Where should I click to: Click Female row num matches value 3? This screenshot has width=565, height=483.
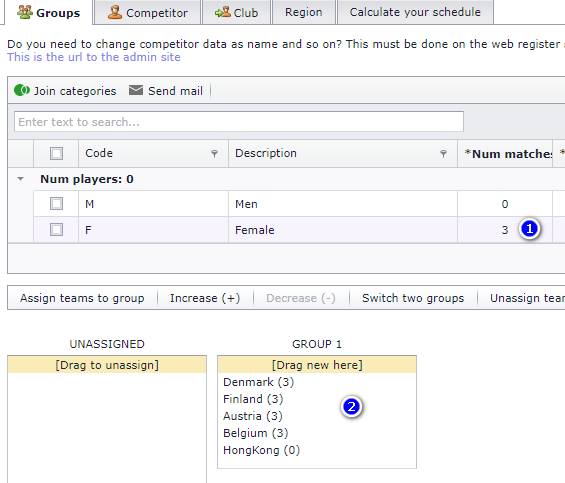(x=505, y=230)
